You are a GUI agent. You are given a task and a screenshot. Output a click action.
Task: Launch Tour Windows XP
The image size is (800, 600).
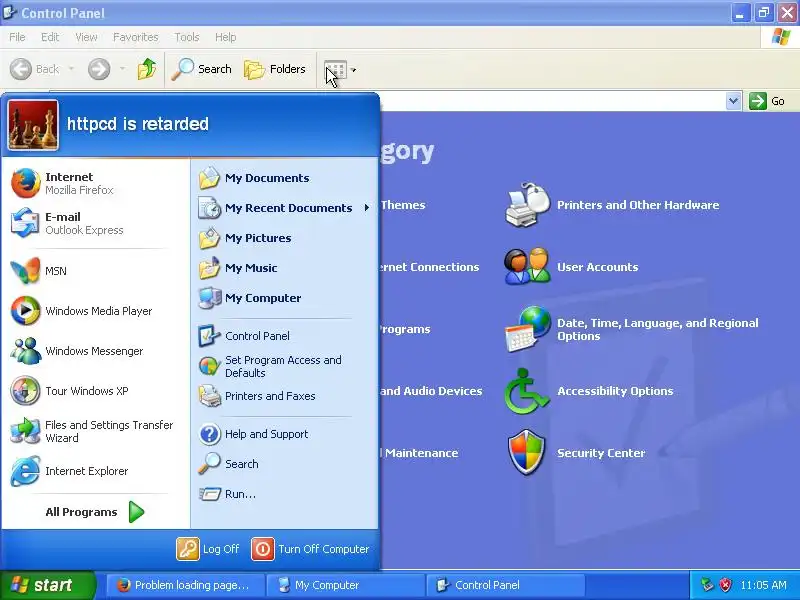click(x=96, y=391)
